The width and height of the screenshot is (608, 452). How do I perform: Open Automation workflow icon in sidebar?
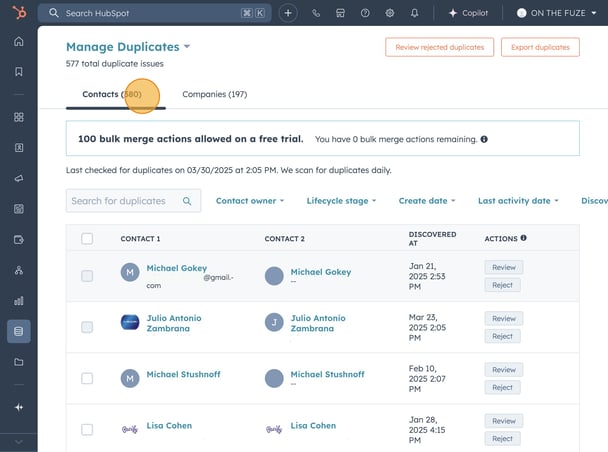point(19,270)
